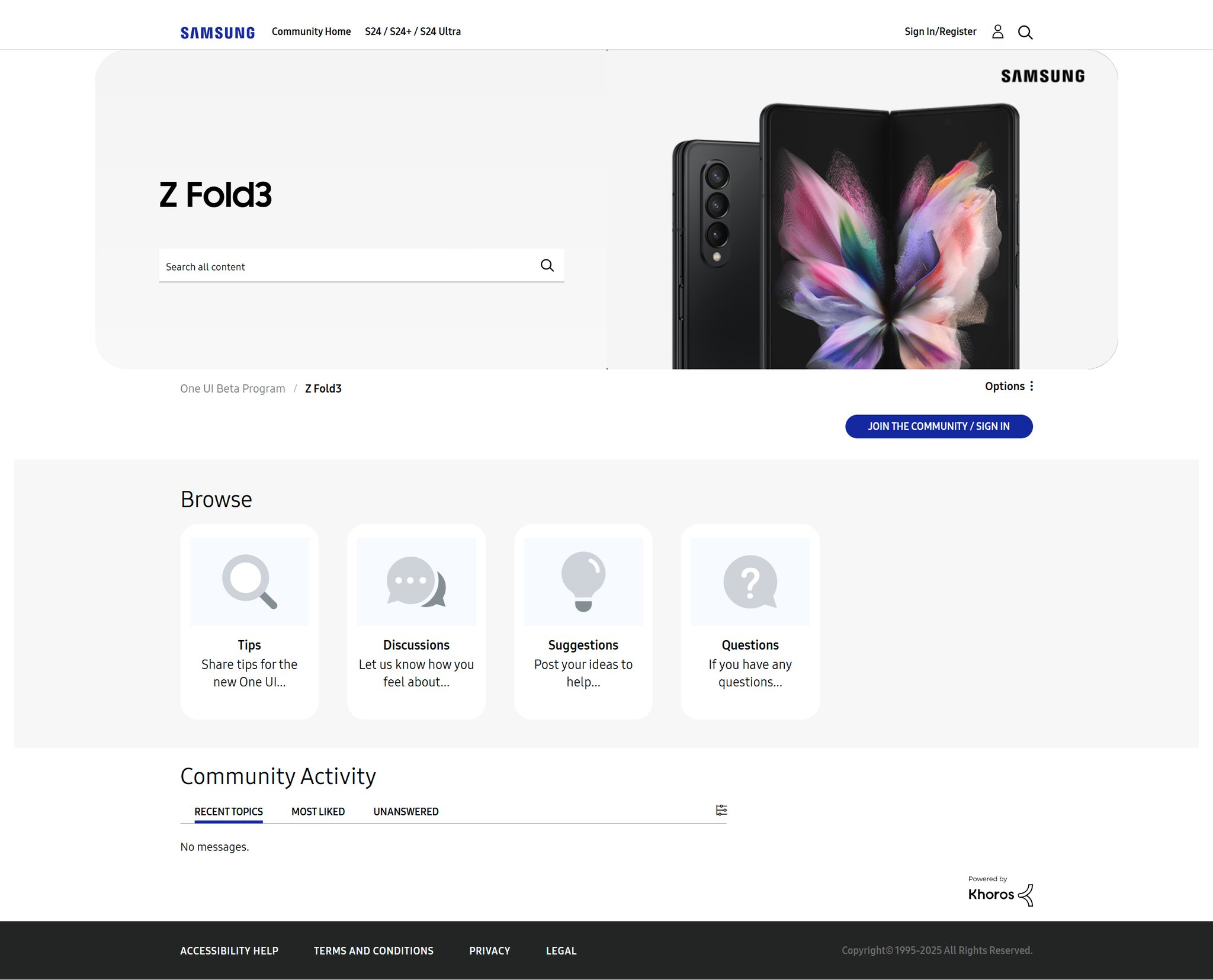Image resolution: width=1213 pixels, height=980 pixels.
Task: Click the search magnifier icon in header
Action: tap(1025, 31)
